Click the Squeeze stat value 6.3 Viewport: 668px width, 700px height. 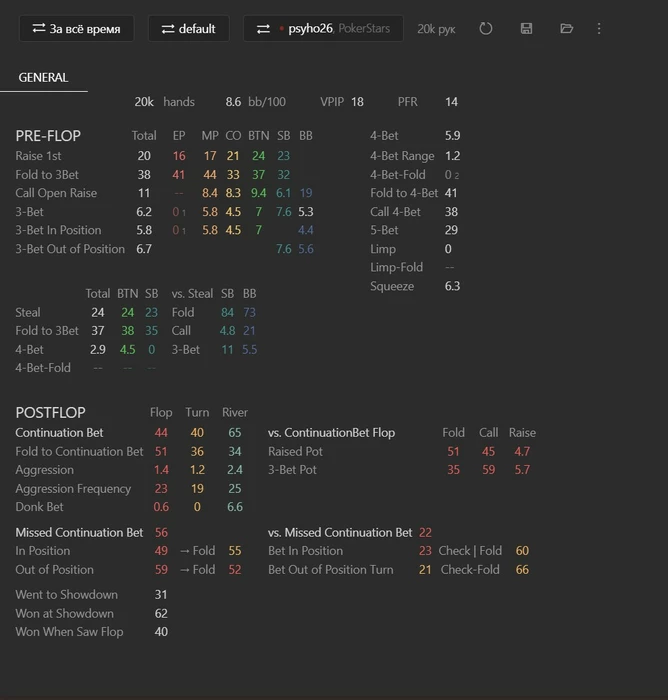click(453, 286)
